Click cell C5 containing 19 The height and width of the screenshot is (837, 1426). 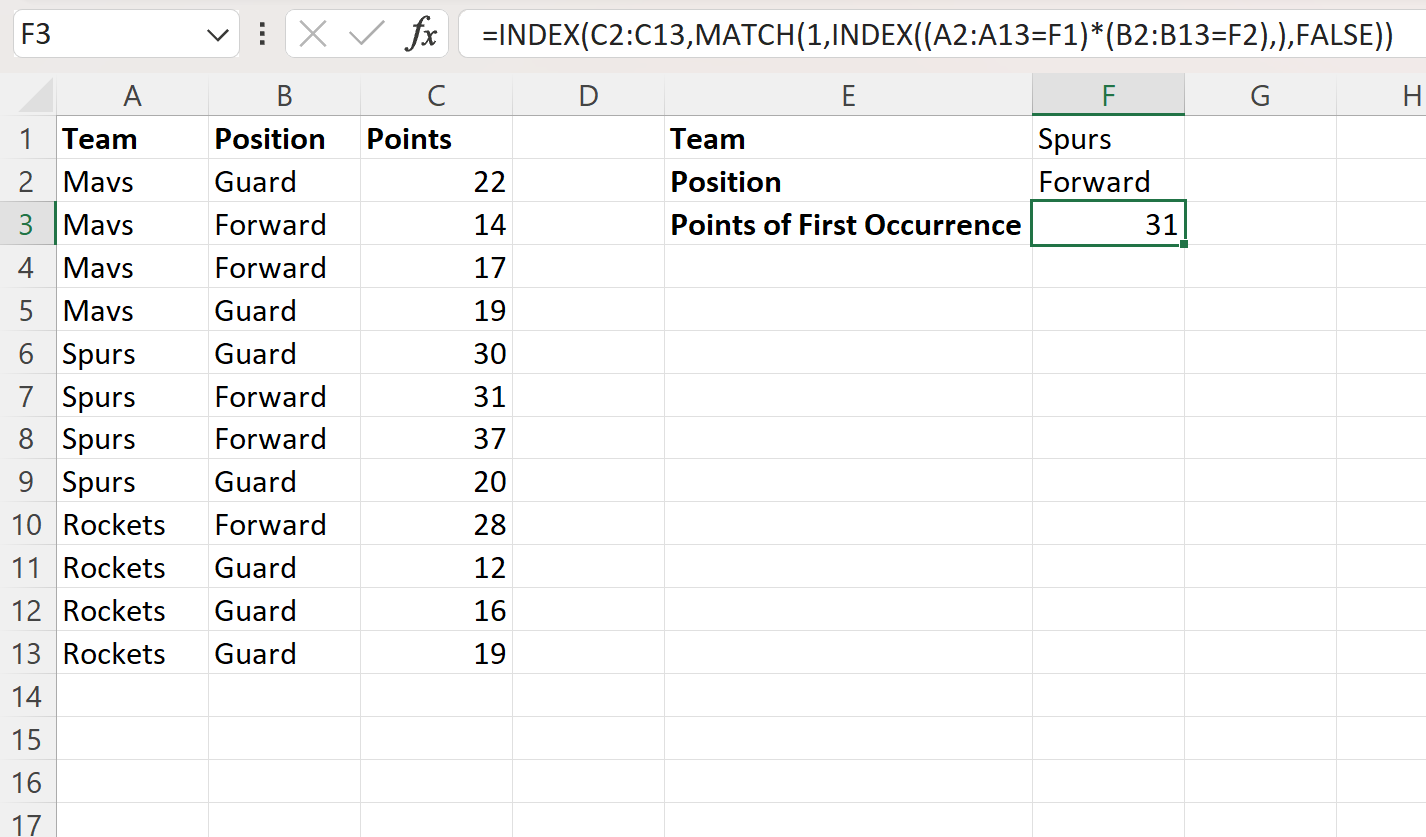(436, 310)
